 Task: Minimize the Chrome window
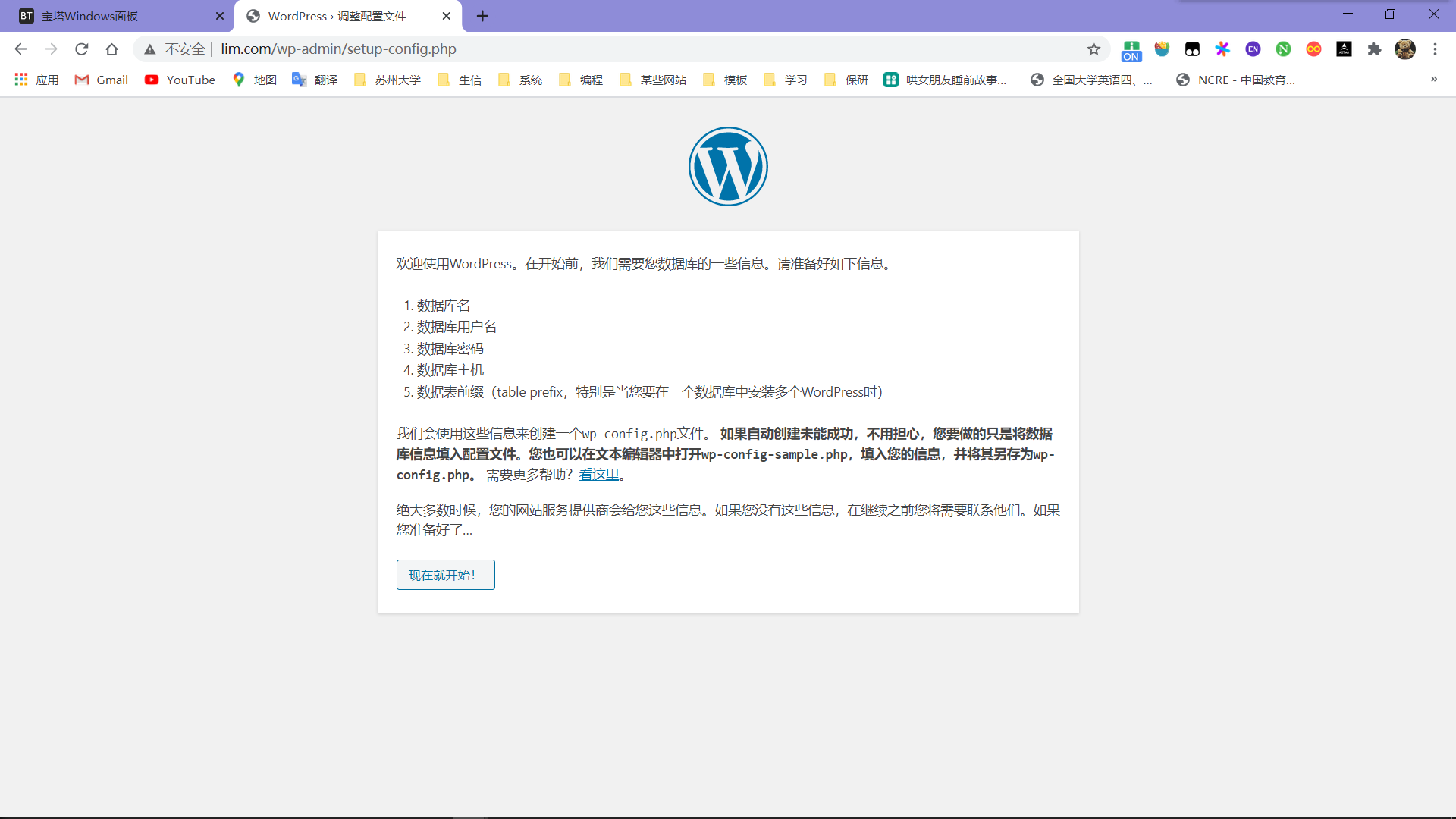pos(1348,14)
